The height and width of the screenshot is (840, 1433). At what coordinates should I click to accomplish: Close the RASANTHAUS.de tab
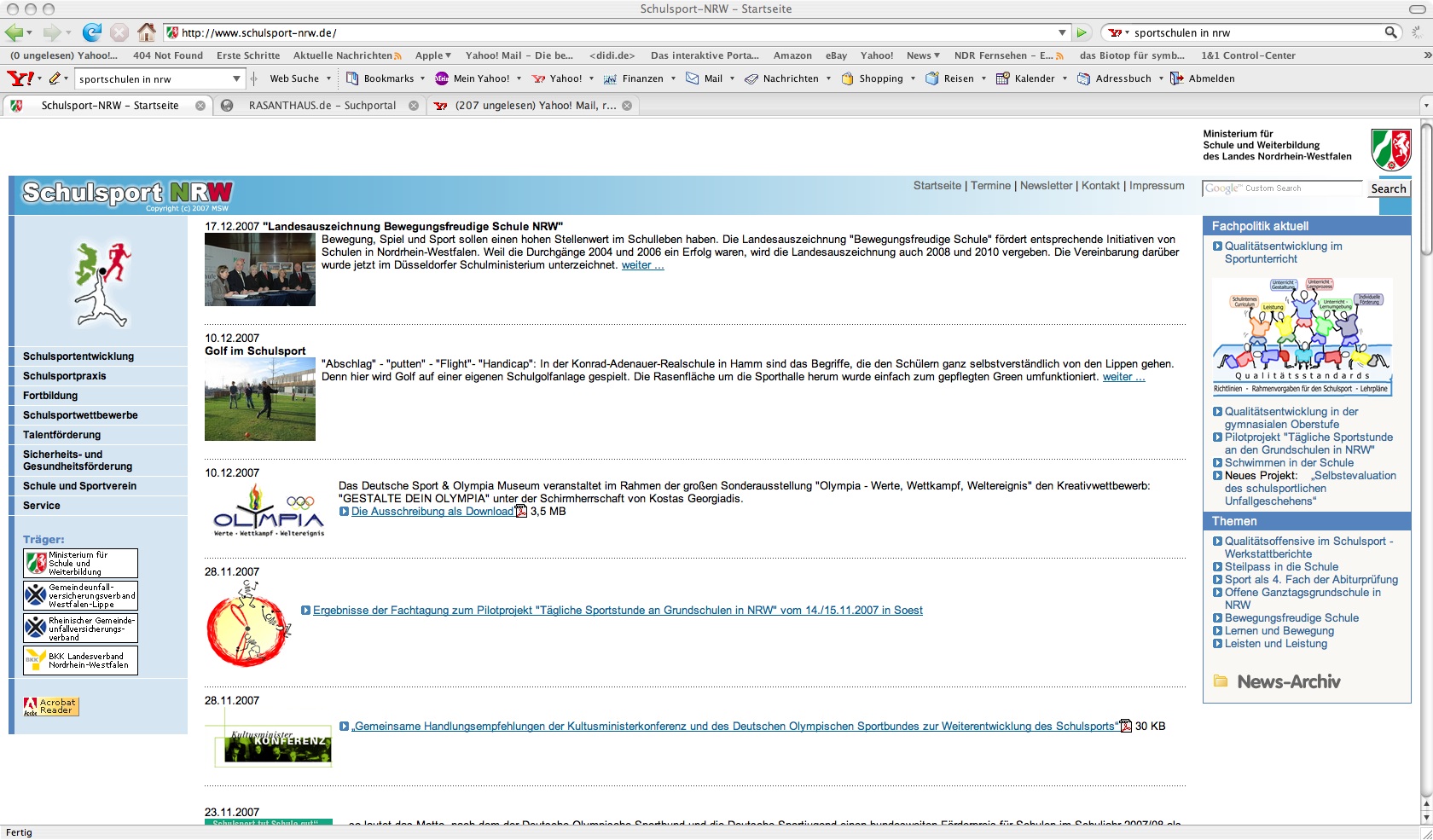click(x=414, y=106)
